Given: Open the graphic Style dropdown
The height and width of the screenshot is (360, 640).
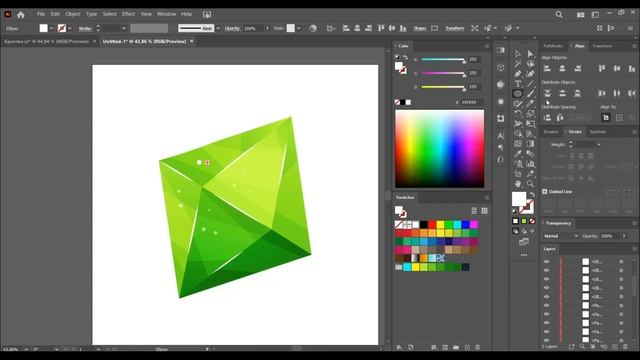Looking at the screenshot, I should pyautogui.click(x=298, y=28).
